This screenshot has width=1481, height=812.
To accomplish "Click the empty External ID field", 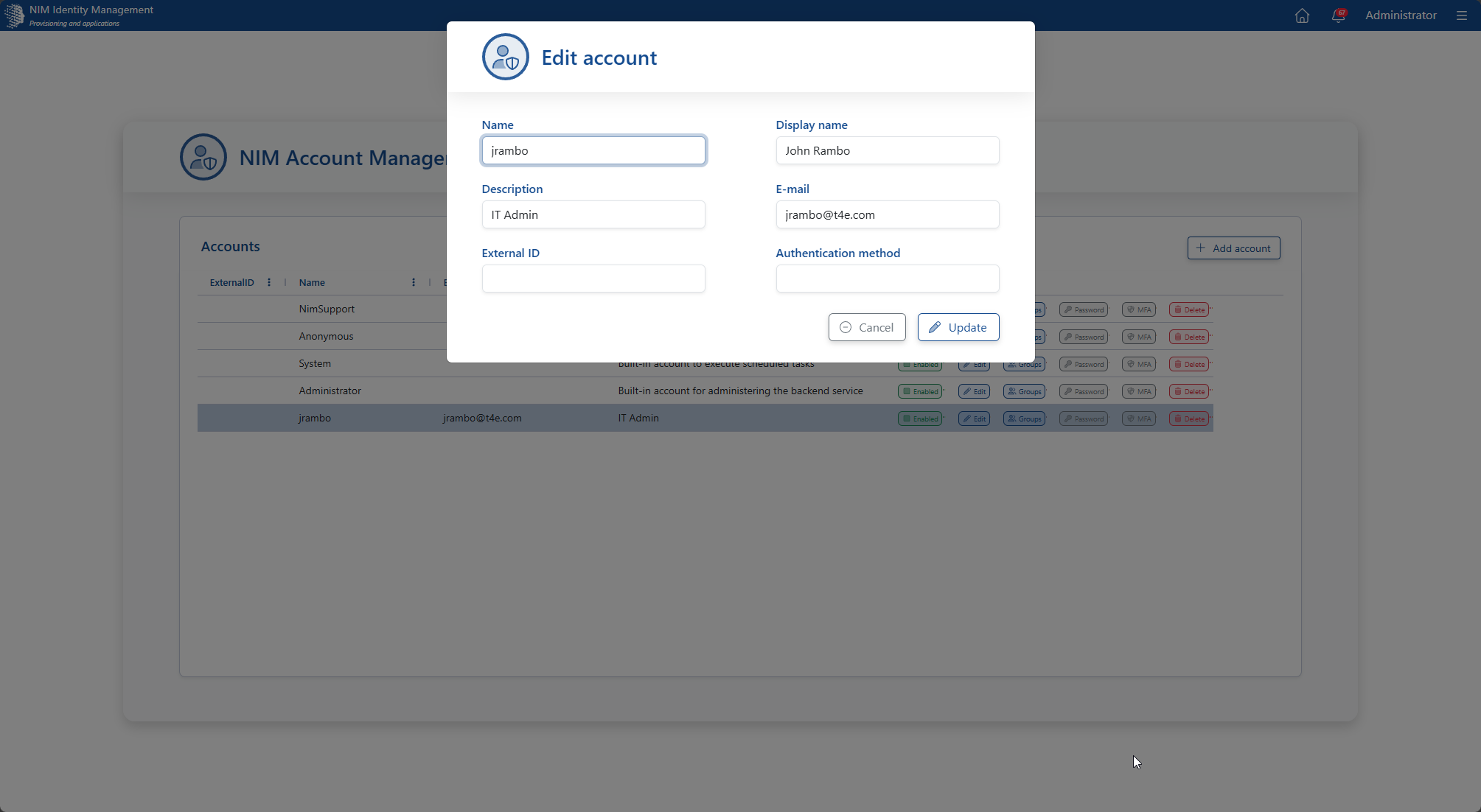I will coord(593,279).
